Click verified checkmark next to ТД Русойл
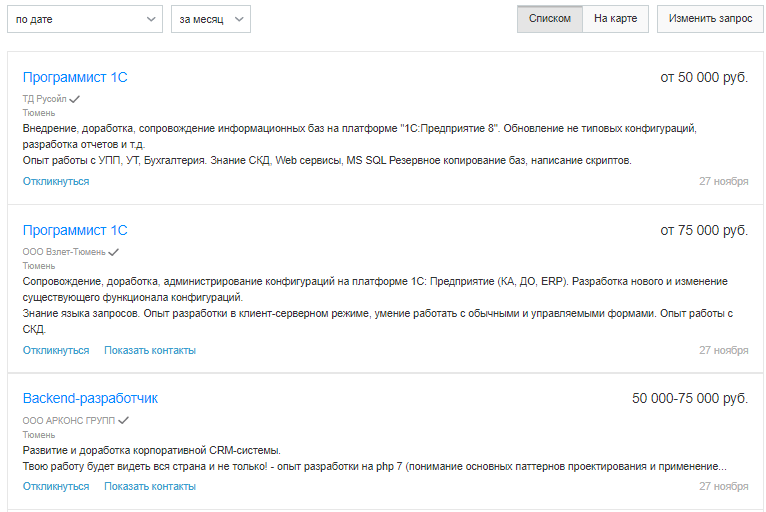This screenshot has height=512, width=766. click(x=75, y=99)
